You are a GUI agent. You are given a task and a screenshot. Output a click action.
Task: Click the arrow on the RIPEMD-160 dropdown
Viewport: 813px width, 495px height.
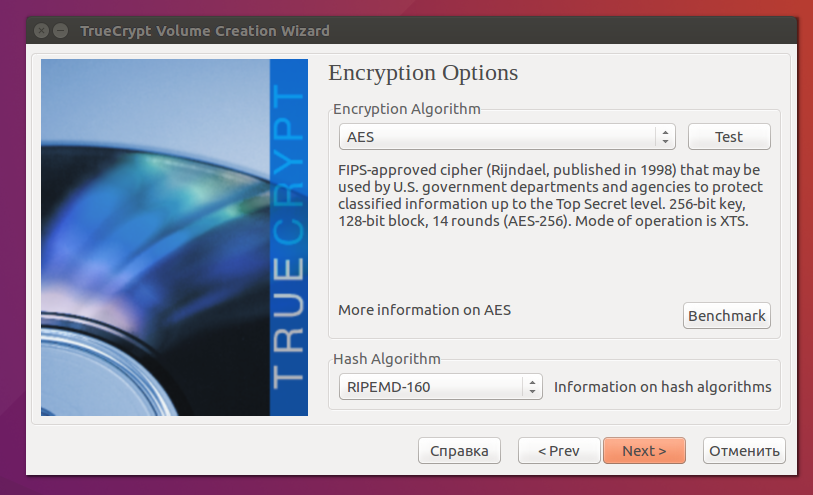coord(533,387)
